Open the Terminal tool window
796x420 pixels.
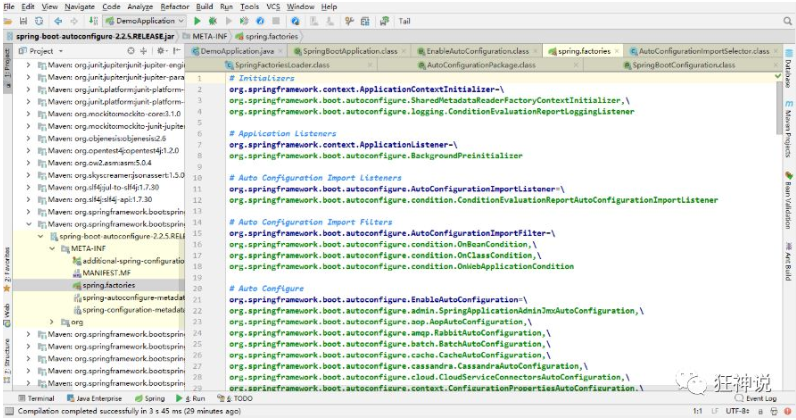tap(36, 398)
